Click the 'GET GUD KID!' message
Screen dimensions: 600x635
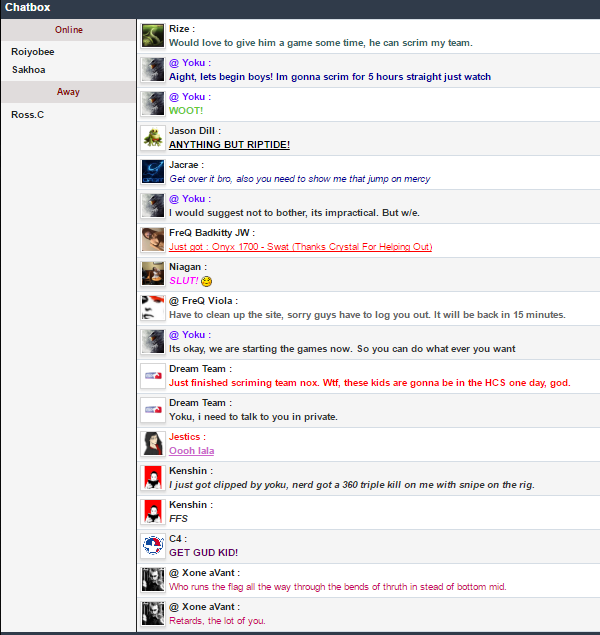pos(203,553)
